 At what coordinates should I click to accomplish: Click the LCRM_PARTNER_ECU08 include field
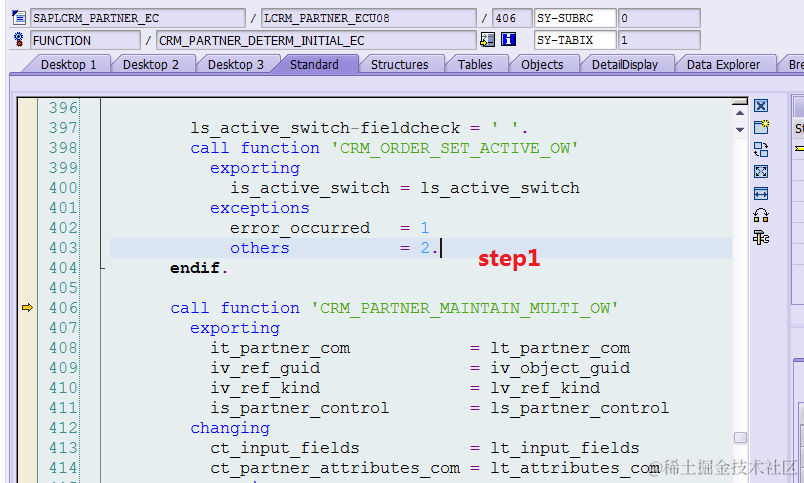[369, 18]
